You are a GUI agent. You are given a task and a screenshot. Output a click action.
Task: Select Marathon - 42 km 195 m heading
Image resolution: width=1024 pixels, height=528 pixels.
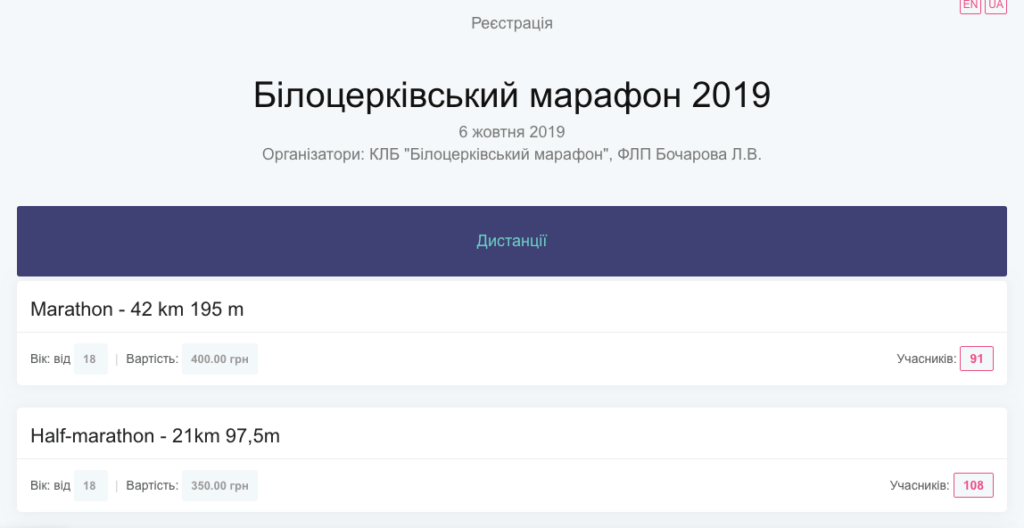click(x=137, y=309)
